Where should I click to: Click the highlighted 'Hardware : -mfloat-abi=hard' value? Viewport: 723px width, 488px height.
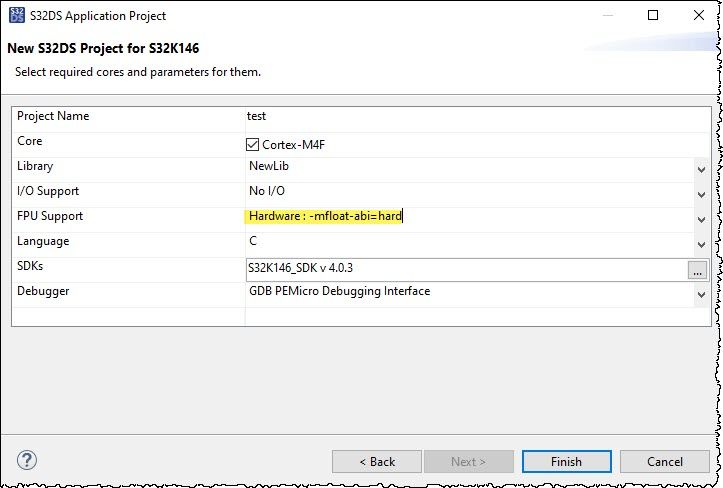pyautogui.click(x=325, y=216)
